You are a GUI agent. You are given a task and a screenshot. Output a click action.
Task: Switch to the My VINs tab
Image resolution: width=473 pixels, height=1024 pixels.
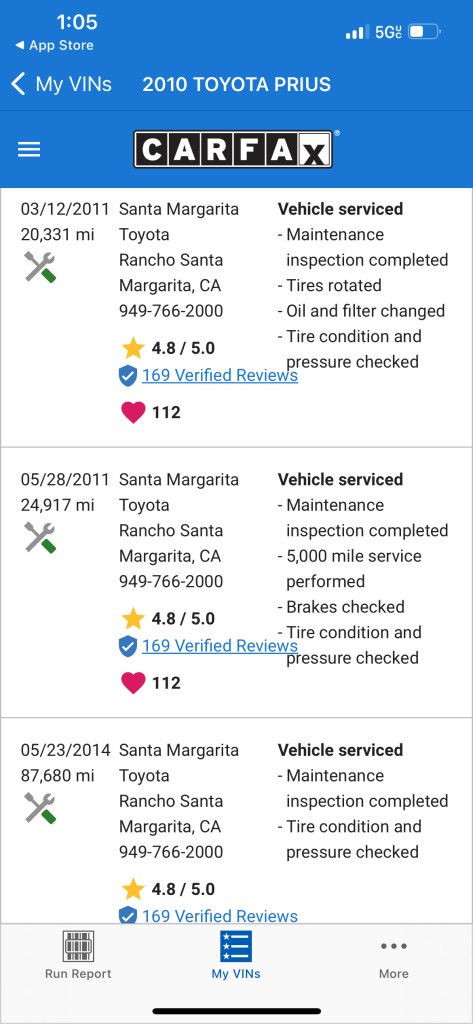pyautogui.click(x=236, y=955)
